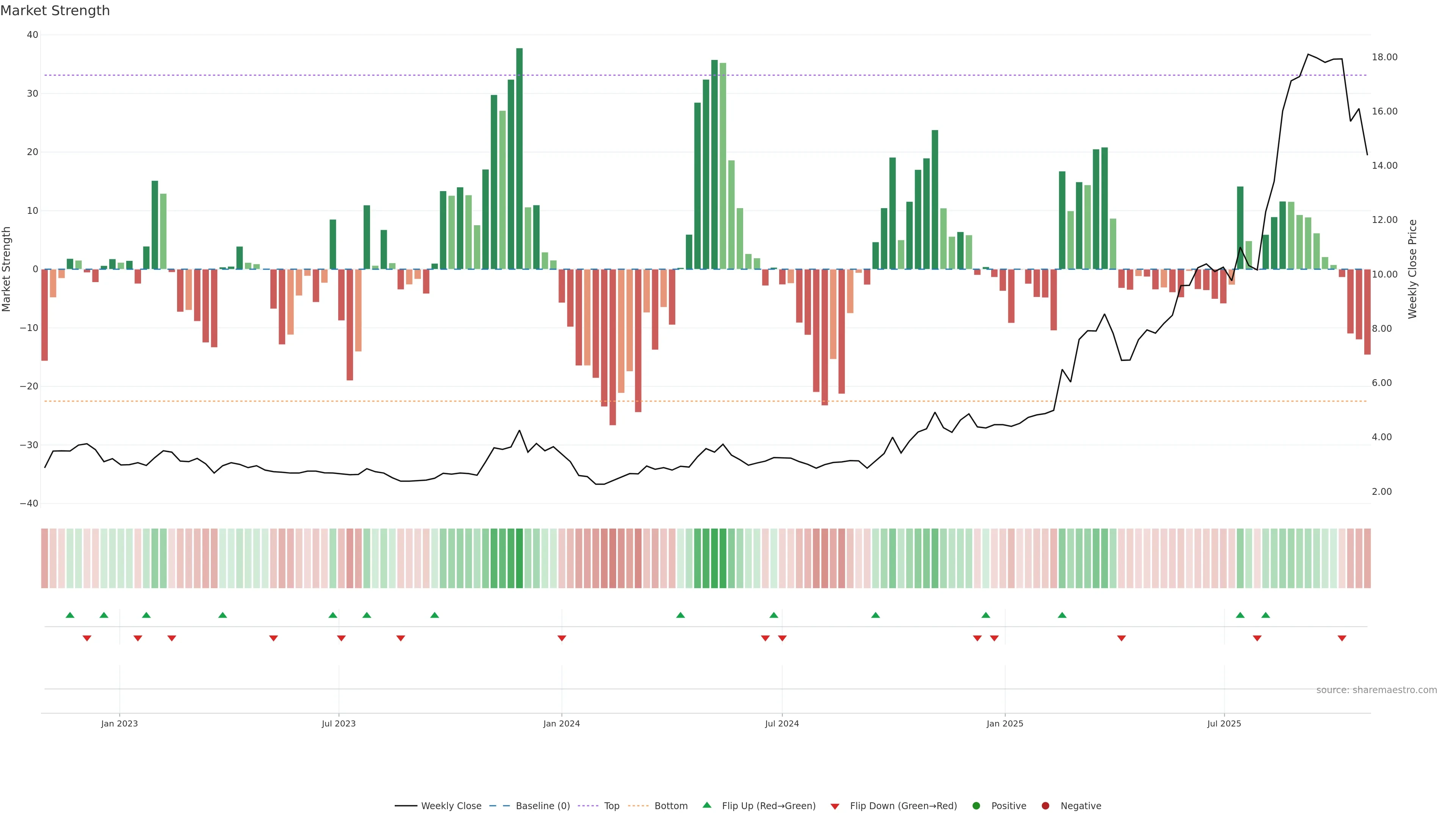Click Market Strength chart title
Viewport: 1456px width, 819px height.
coord(55,11)
